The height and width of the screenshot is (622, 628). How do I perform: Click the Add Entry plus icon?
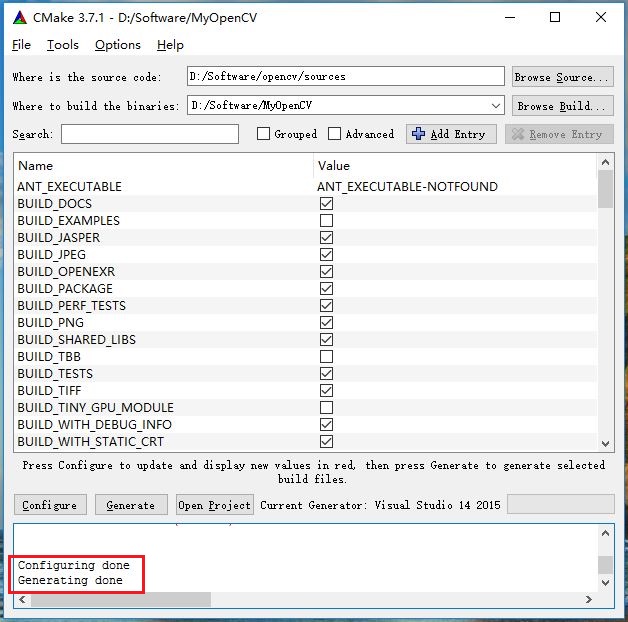419,134
